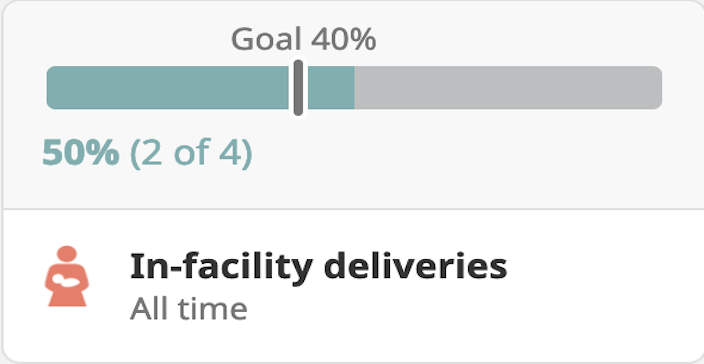
Task: Click the word Goal above bar
Action: coord(266,39)
